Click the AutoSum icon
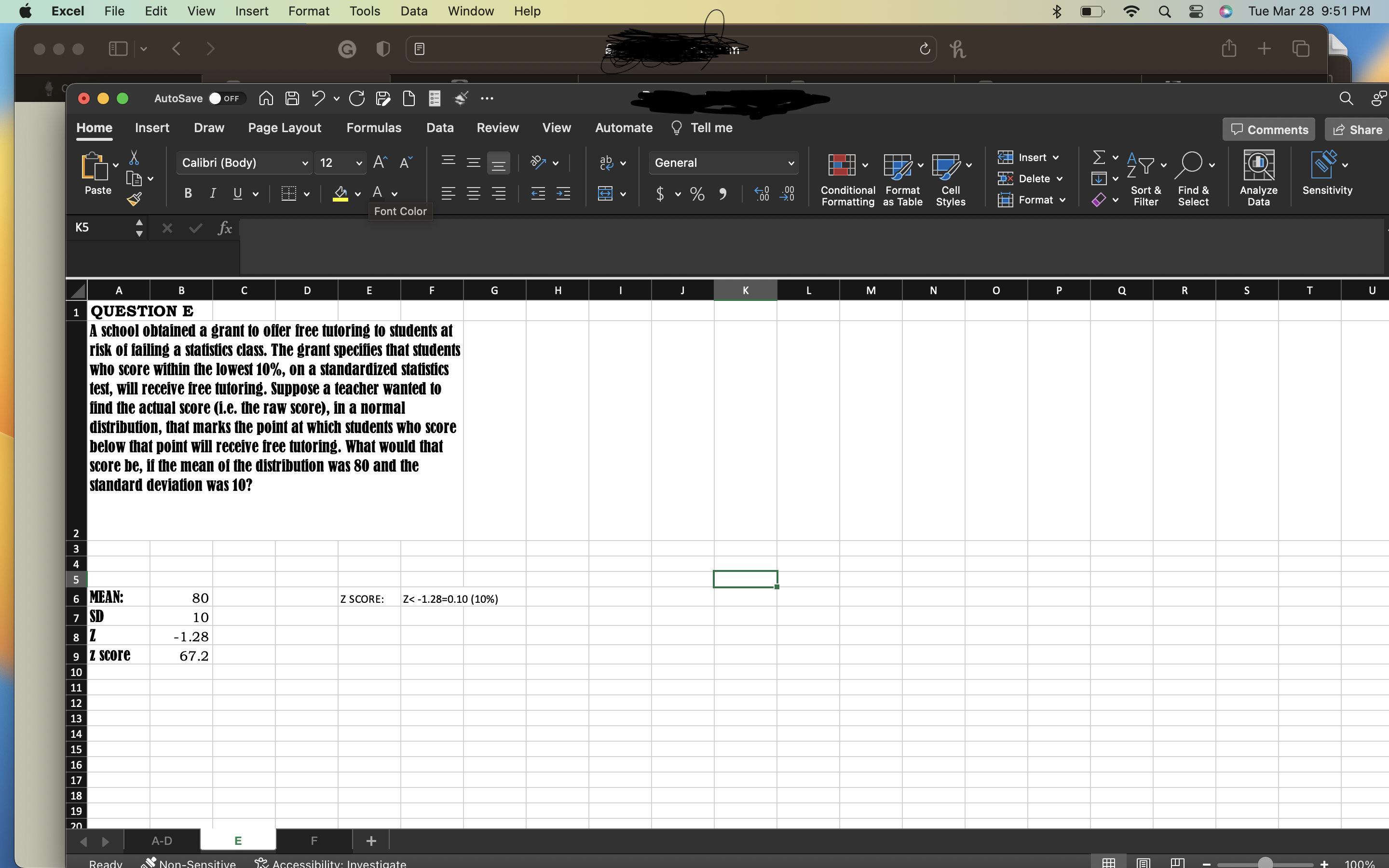Viewport: 1389px width, 868px height. click(x=1099, y=157)
